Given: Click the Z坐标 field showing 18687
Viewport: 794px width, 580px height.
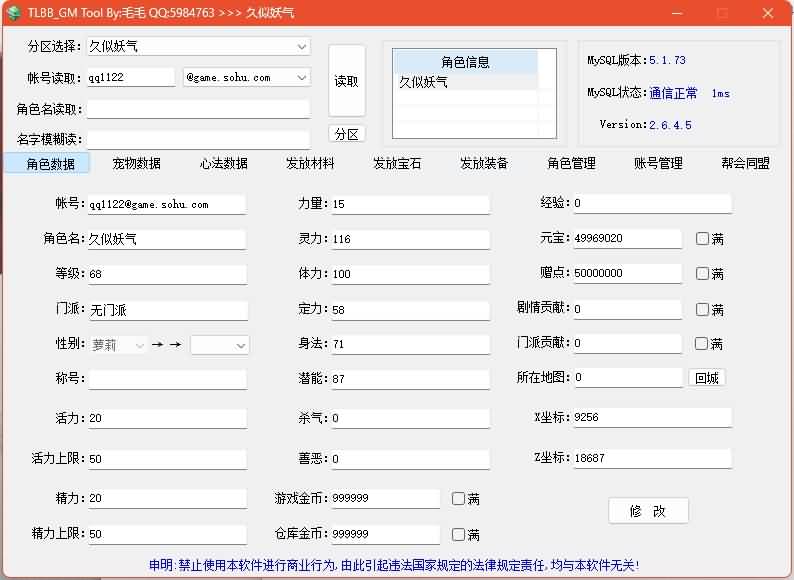Looking at the screenshot, I should click(652, 458).
